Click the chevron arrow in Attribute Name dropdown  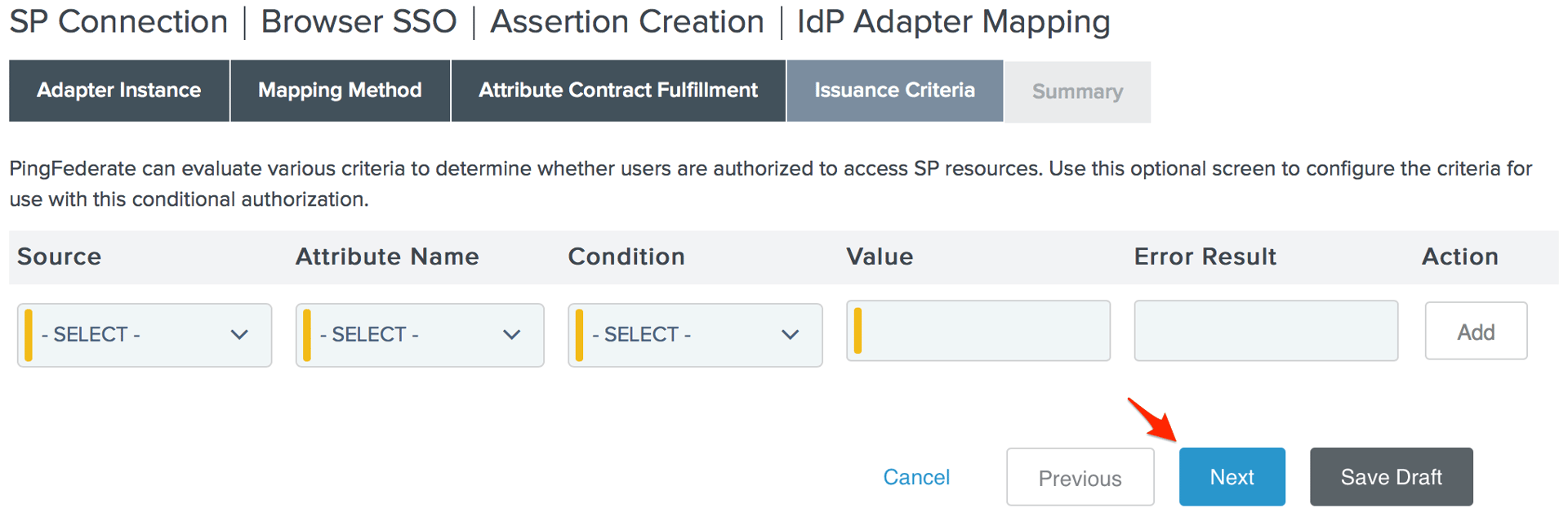click(511, 335)
